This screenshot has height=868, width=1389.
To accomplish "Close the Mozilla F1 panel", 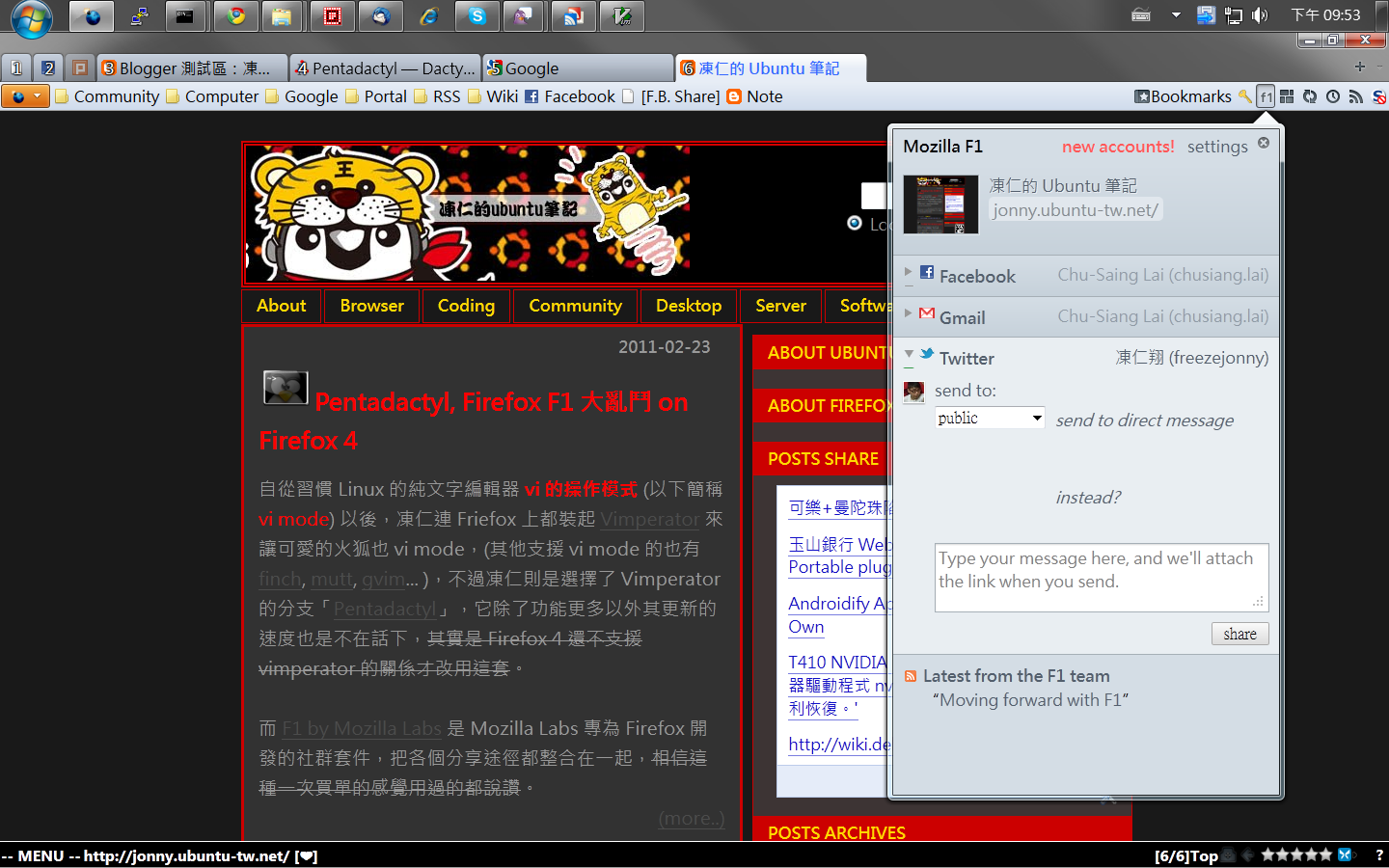I will coord(1264,143).
